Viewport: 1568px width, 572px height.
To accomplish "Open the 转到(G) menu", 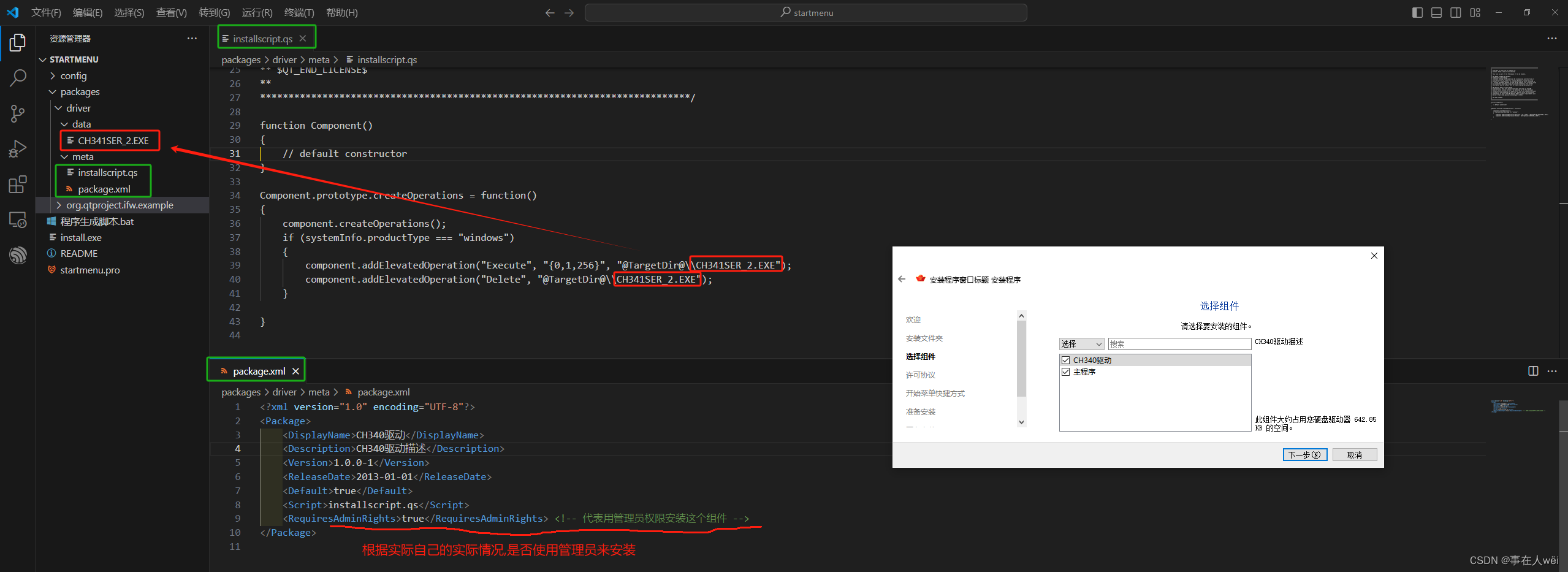I will tap(214, 13).
